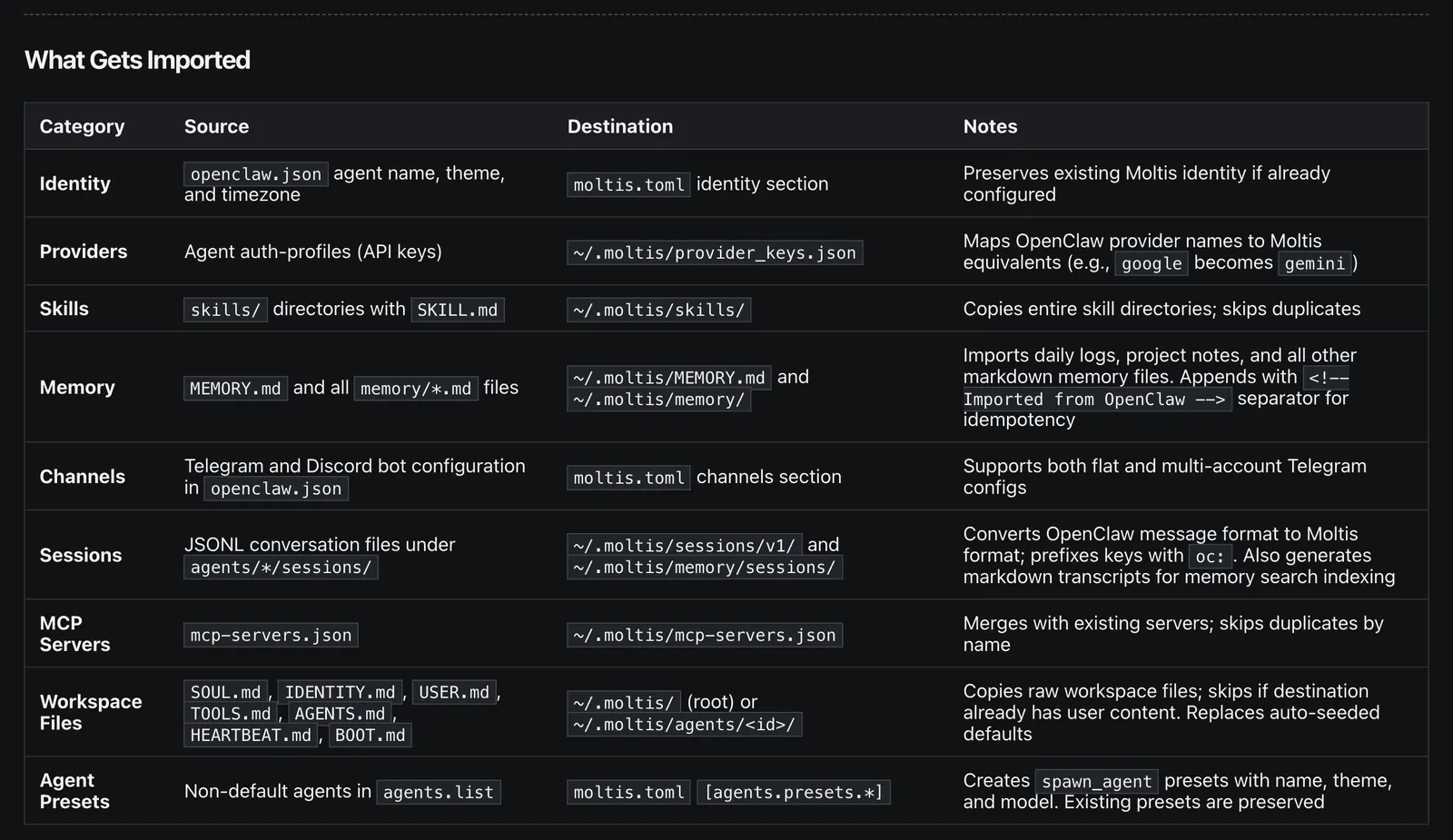Screen dimensions: 1453x840
Task: Click ~/.moltis/ root destination code
Action: [x=624, y=703]
